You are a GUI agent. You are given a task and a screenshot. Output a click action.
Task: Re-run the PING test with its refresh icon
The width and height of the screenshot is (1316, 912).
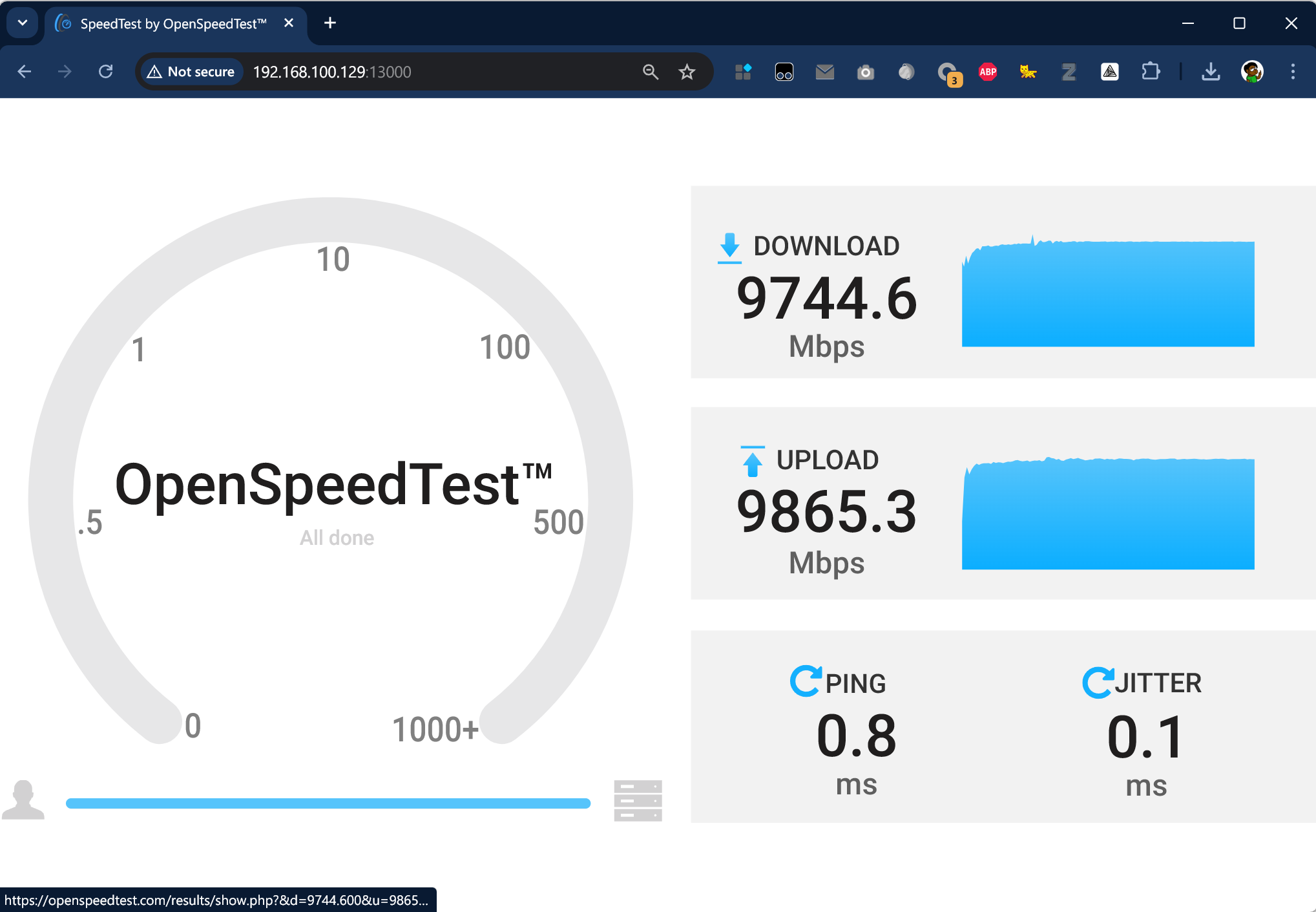(806, 681)
